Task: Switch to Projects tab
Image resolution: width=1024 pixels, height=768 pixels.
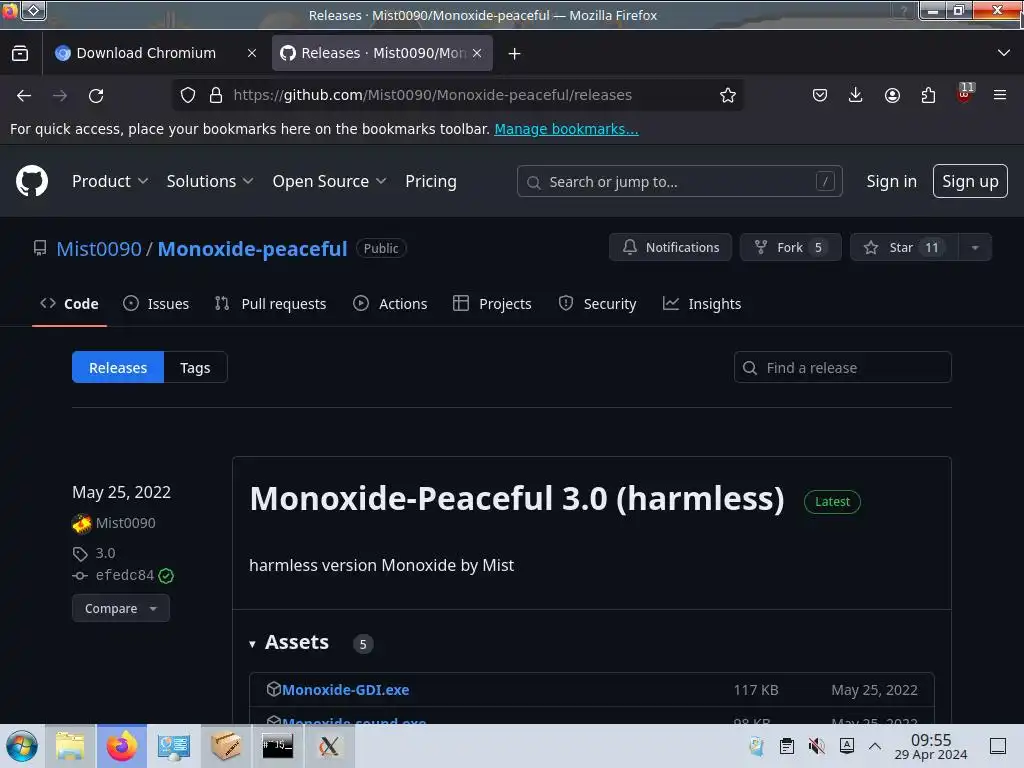Action: [x=492, y=304]
